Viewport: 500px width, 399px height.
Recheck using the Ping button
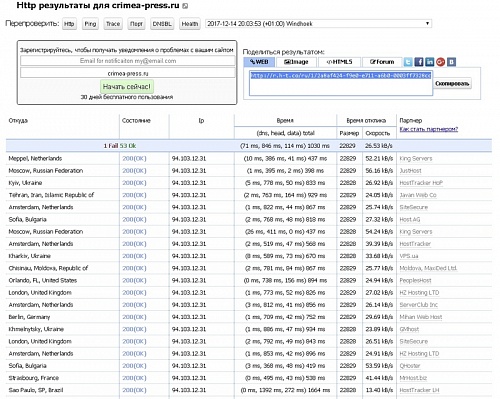[x=90, y=24]
